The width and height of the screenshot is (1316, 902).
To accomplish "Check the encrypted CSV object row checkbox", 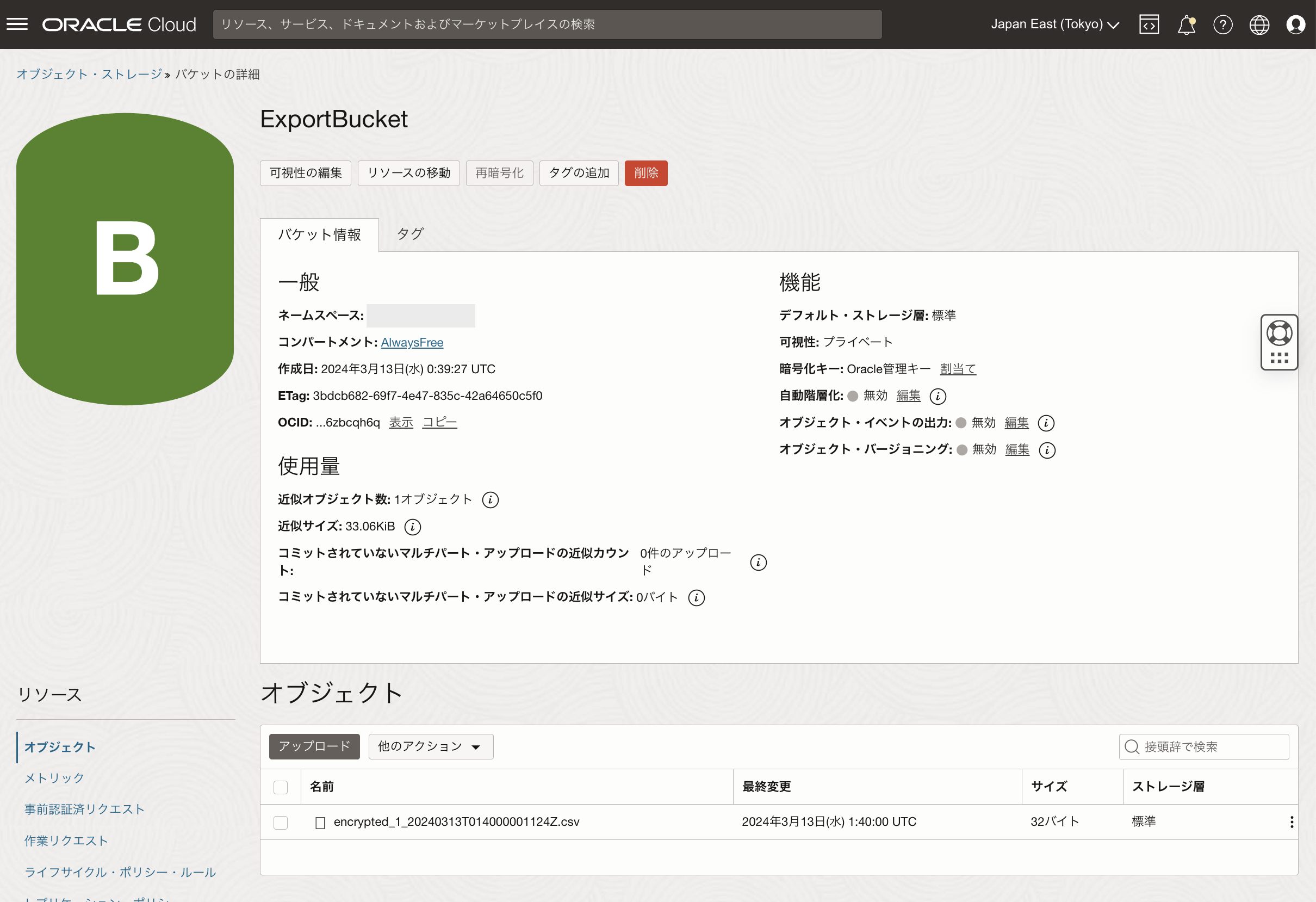I will coord(280,822).
